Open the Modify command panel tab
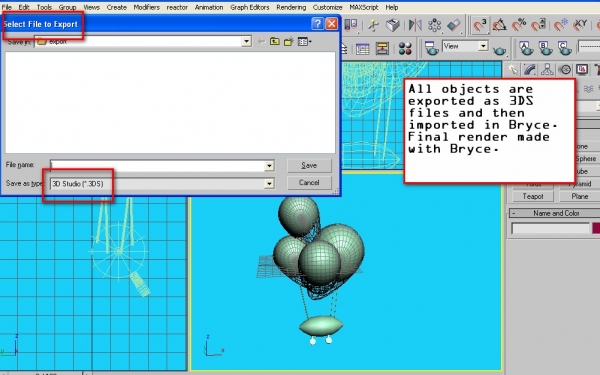600x375 pixels. tap(530, 69)
